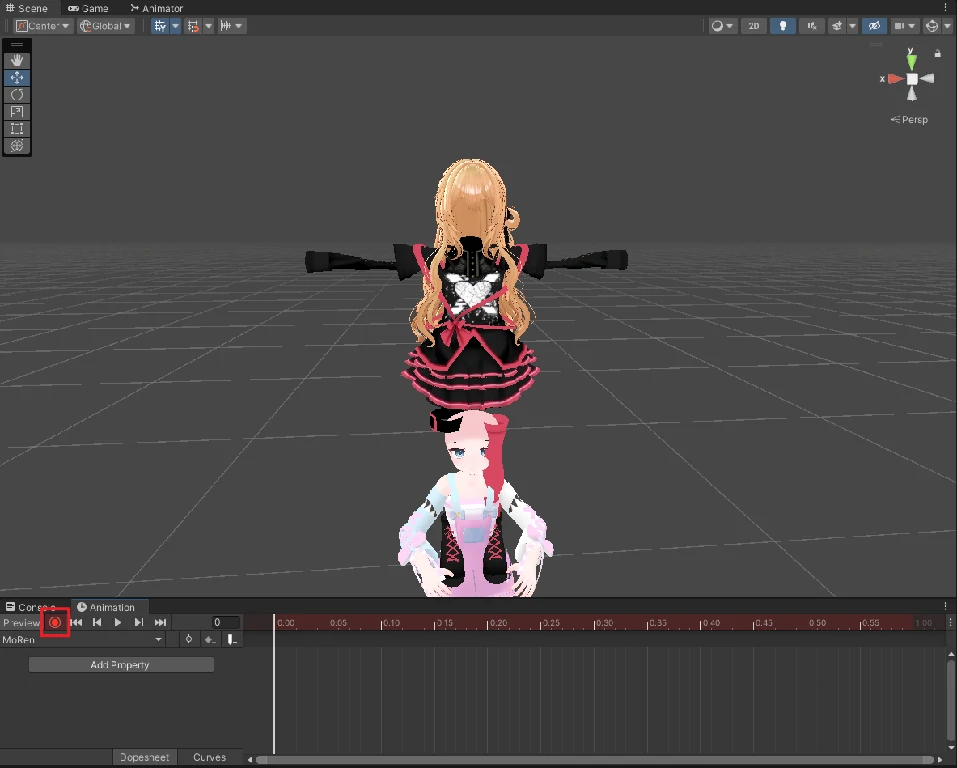
Task: Toggle 2D view mode
Action: tap(754, 26)
